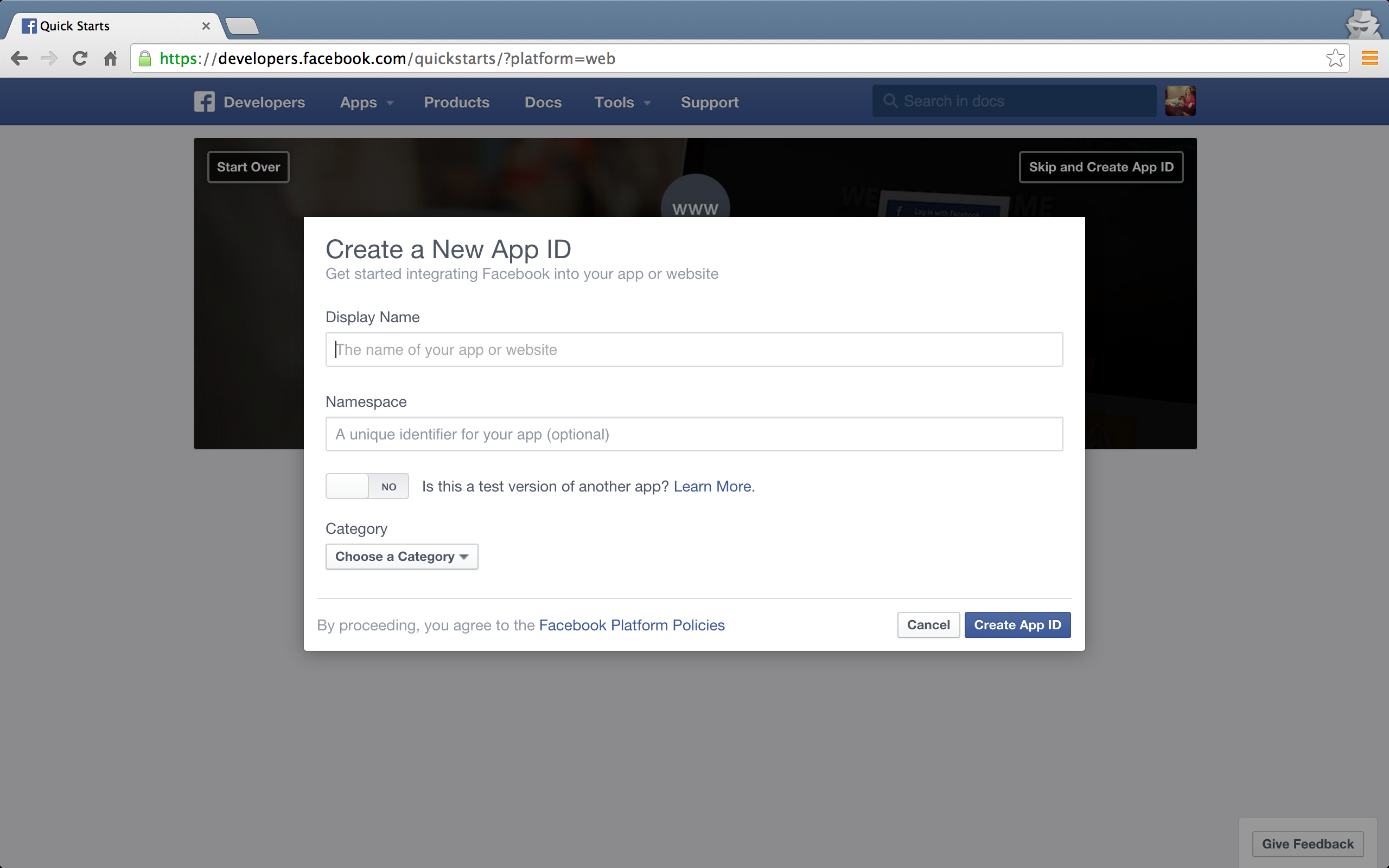Click the Namespace input field

tap(694, 434)
